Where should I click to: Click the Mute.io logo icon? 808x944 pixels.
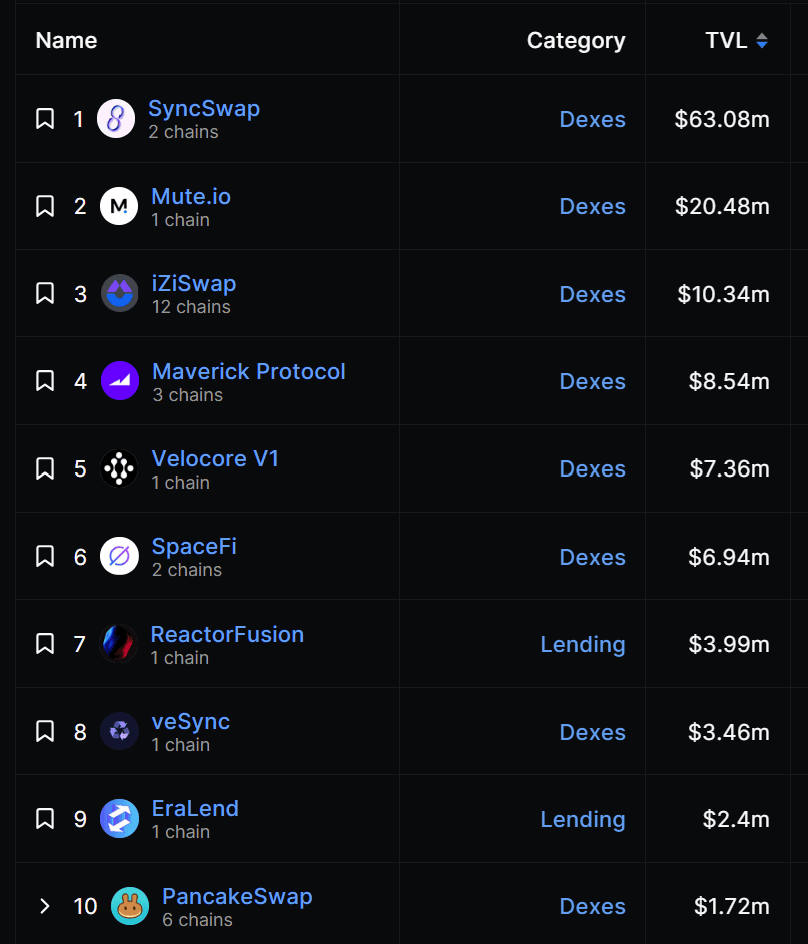coord(119,206)
